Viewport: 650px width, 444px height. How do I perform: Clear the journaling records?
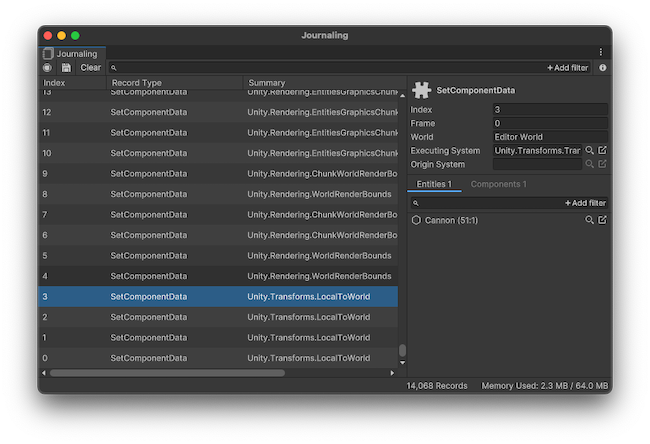91,68
